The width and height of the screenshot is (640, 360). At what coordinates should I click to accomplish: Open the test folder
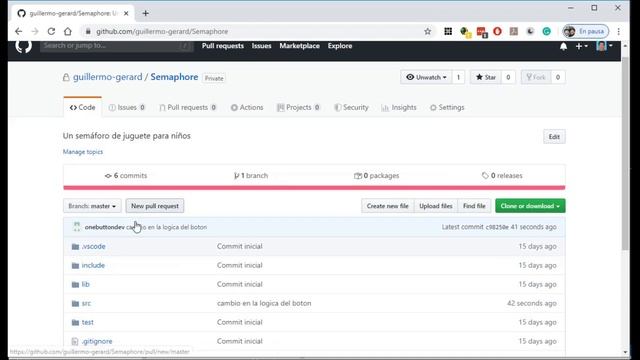(x=87, y=322)
